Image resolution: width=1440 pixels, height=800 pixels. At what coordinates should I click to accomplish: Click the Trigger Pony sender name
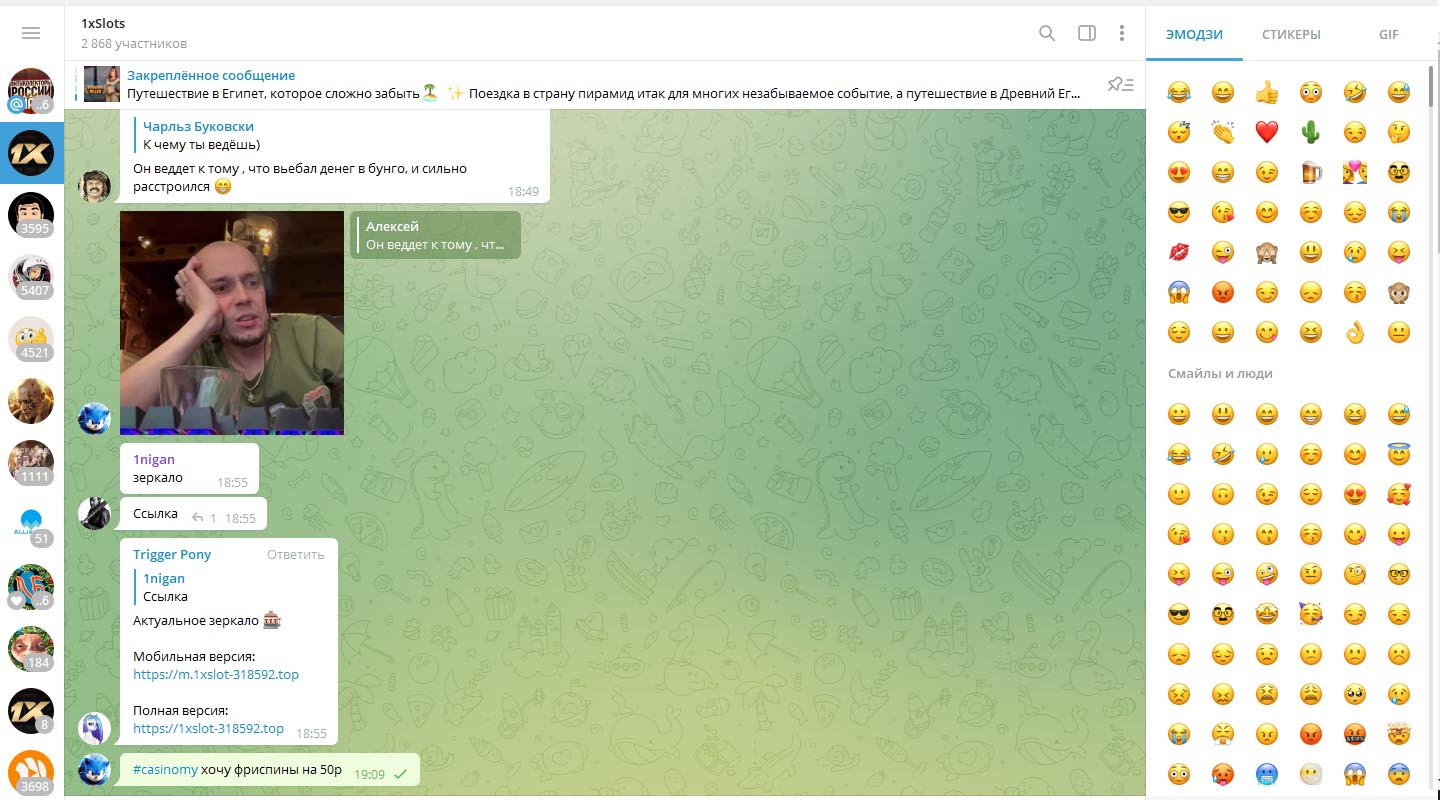pos(172,555)
